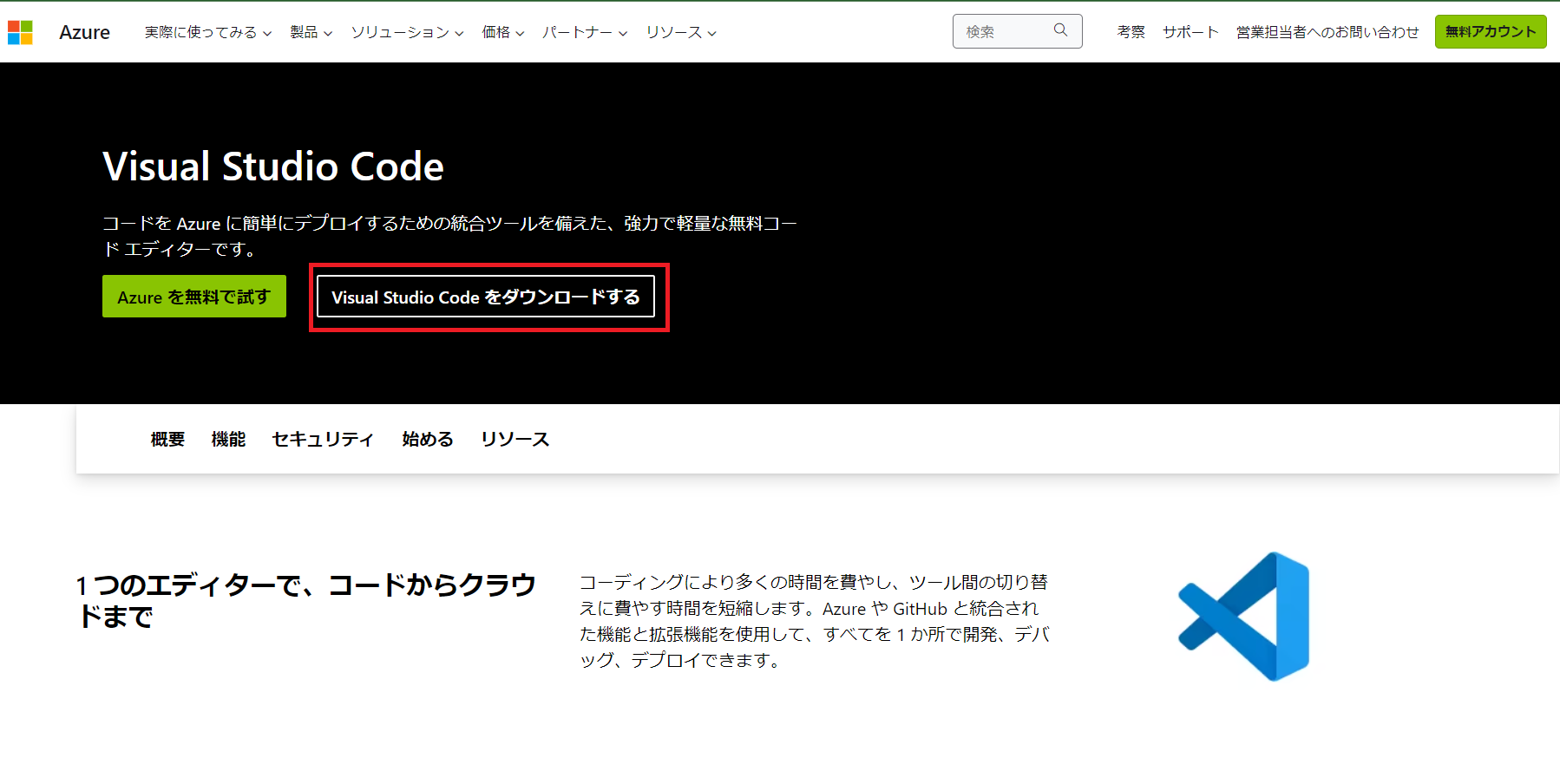
Task: Click the Visual Studio Code page heading
Action: [x=273, y=167]
